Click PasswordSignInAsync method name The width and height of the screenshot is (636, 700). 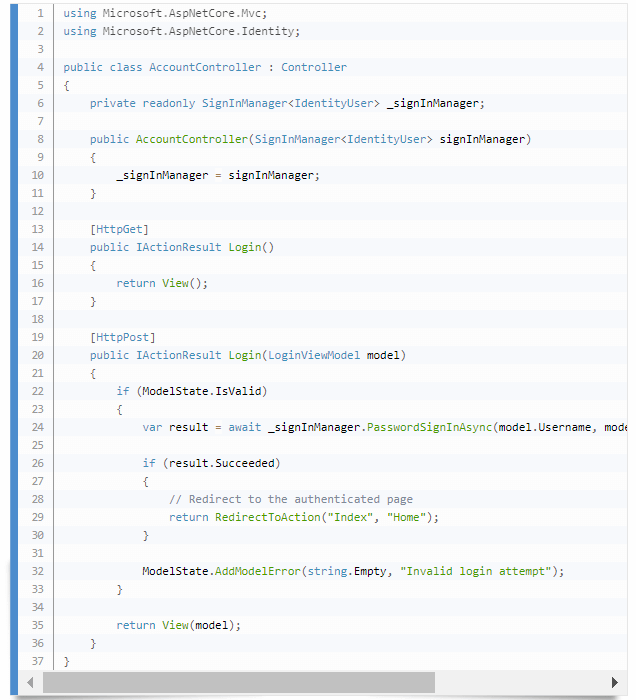(x=430, y=427)
